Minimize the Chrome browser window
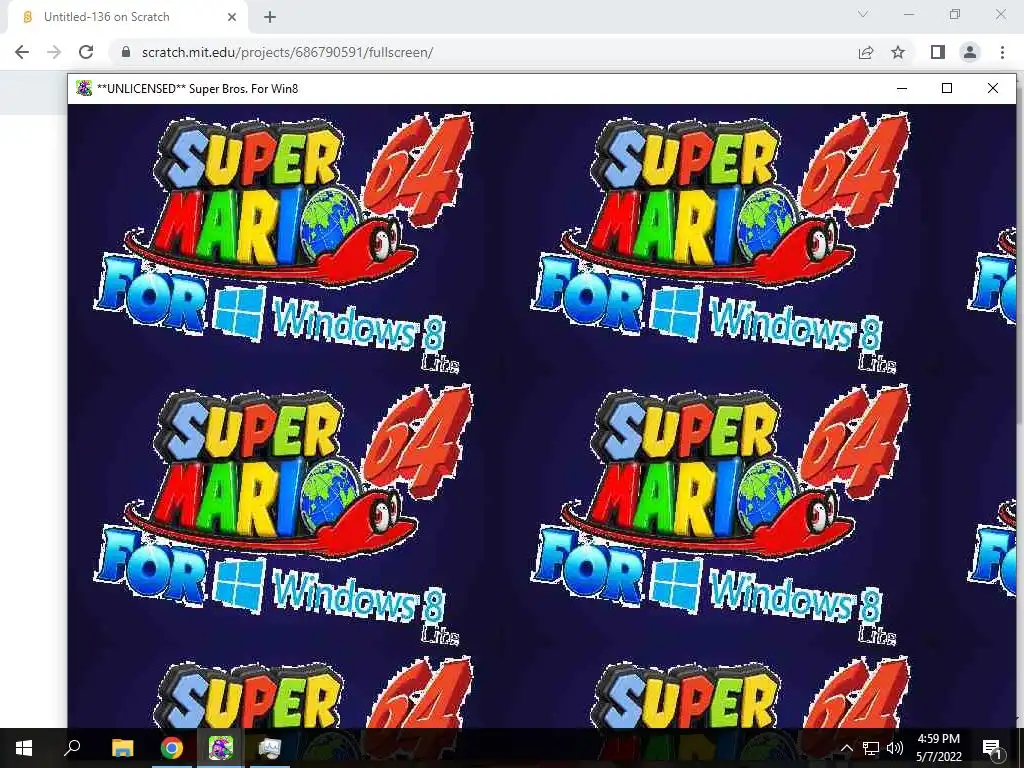The height and width of the screenshot is (768, 1024). 908,14
